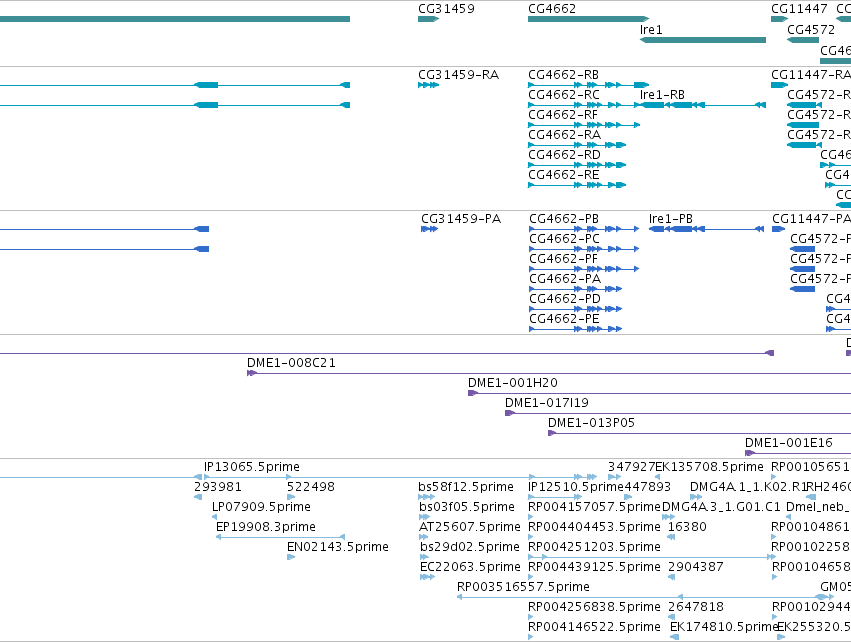Click the CG31459-RA transcript label
Viewport: 851px width, 642px height.
point(459,75)
